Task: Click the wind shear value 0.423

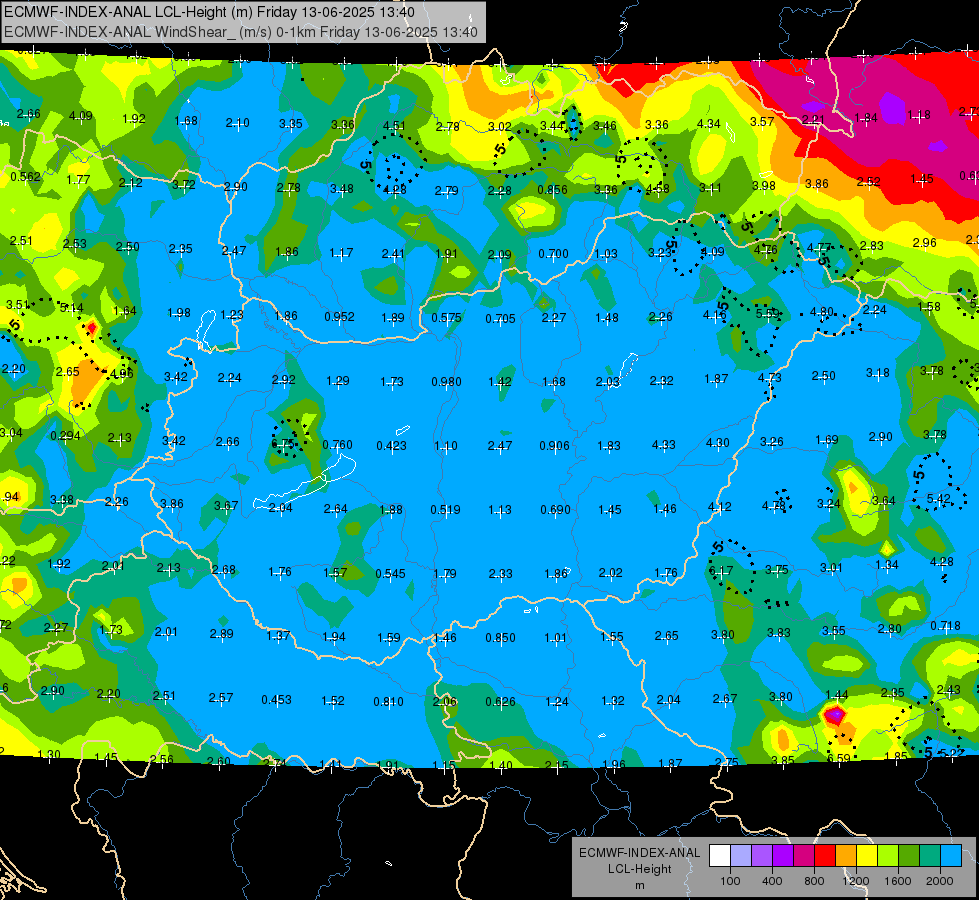Action: (x=391, y=446)
